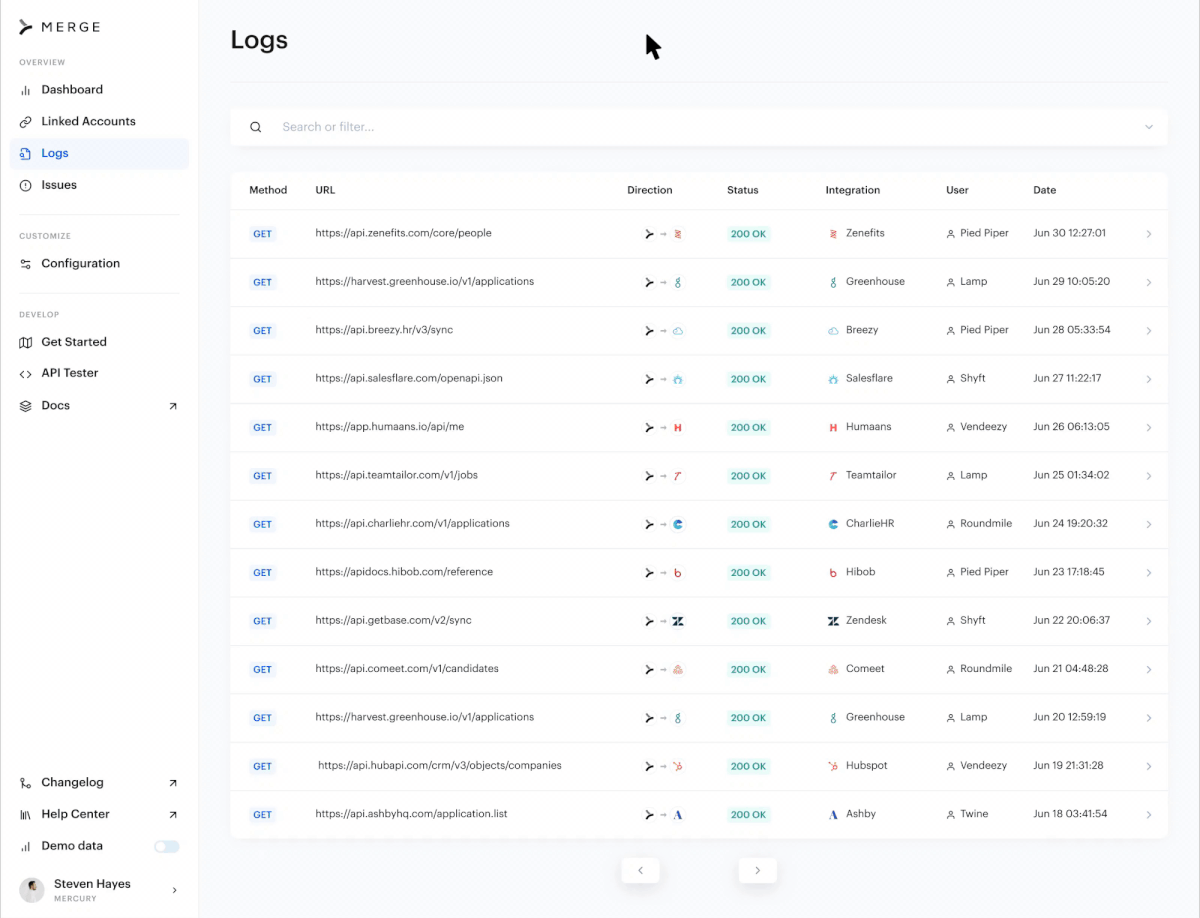The width and height of the screenshot is (1200, 918).
Task: Click Breezy cloud logo in Integration column
Action: pos(833,330)
